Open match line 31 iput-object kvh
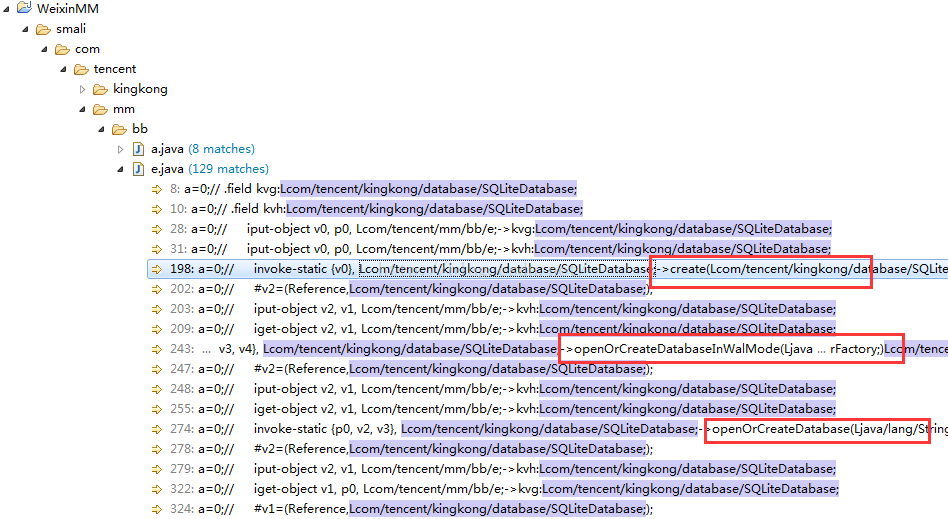The image size is (948, 519). pos(500,249)
